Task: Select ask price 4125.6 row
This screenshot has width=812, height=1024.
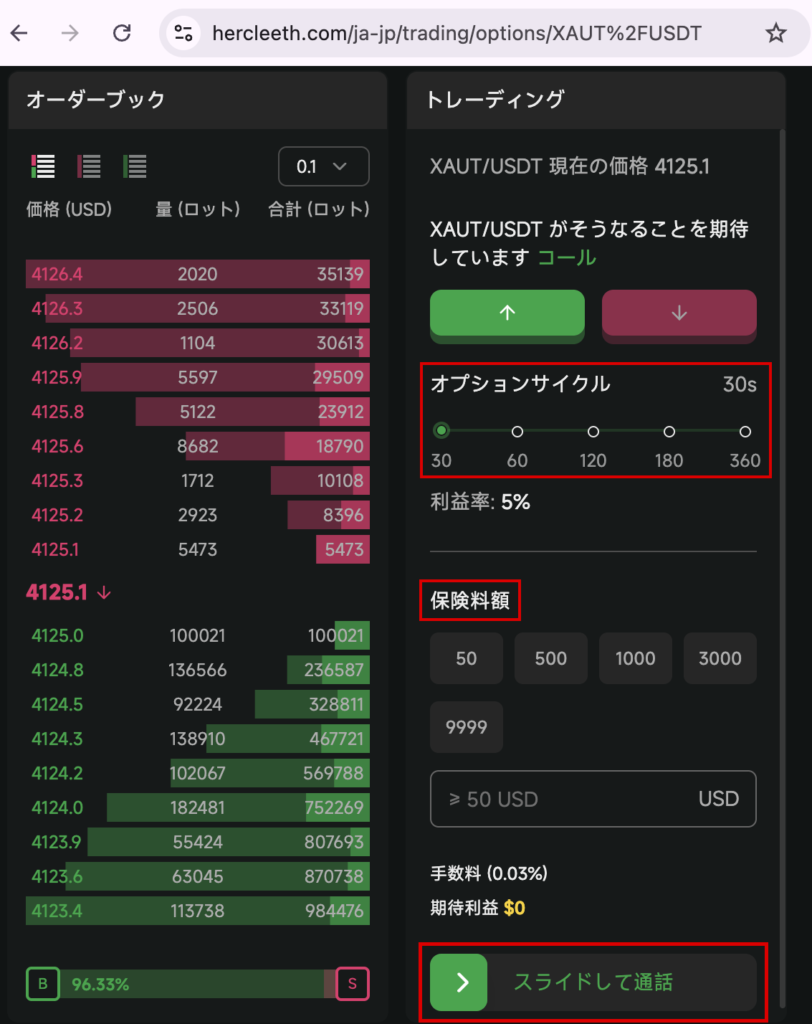Action: [x=198, y=446]
